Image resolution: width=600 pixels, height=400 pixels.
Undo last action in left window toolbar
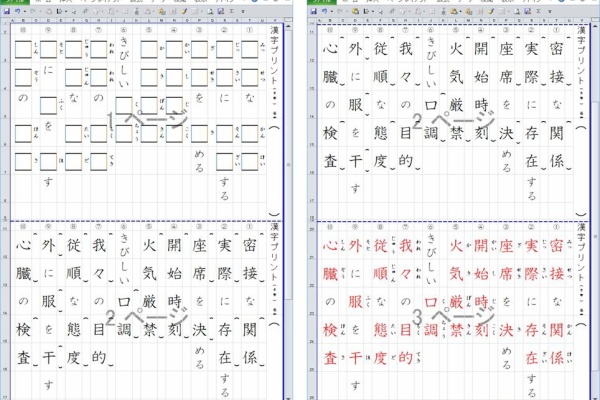coord(17,11)
